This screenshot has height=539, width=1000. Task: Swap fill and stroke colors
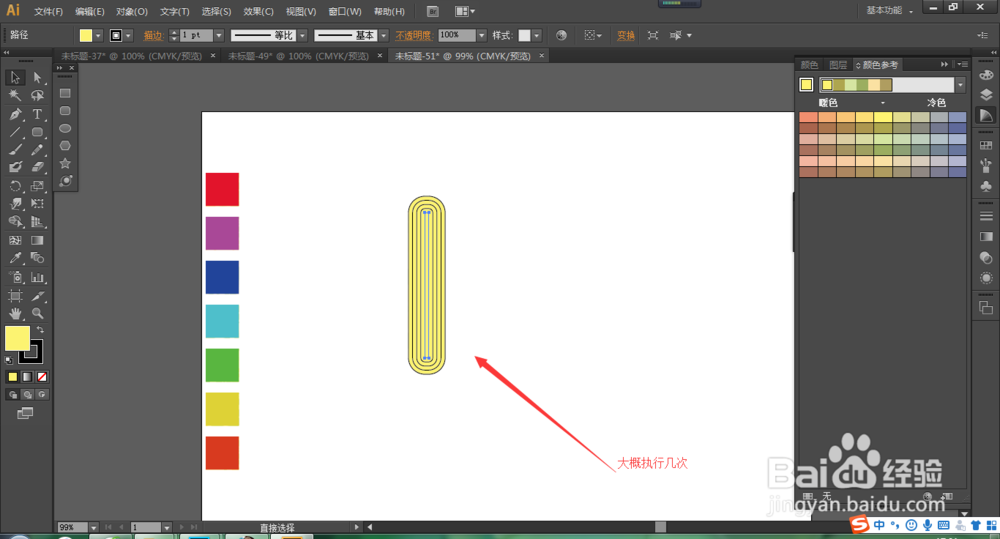tap(40, 330)
